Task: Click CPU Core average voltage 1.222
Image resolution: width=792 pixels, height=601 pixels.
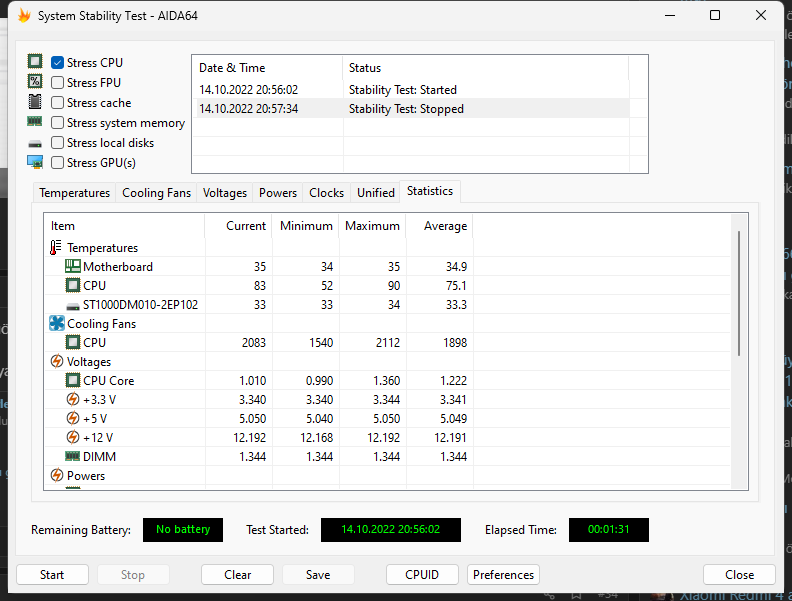Action: pos(454,381)
